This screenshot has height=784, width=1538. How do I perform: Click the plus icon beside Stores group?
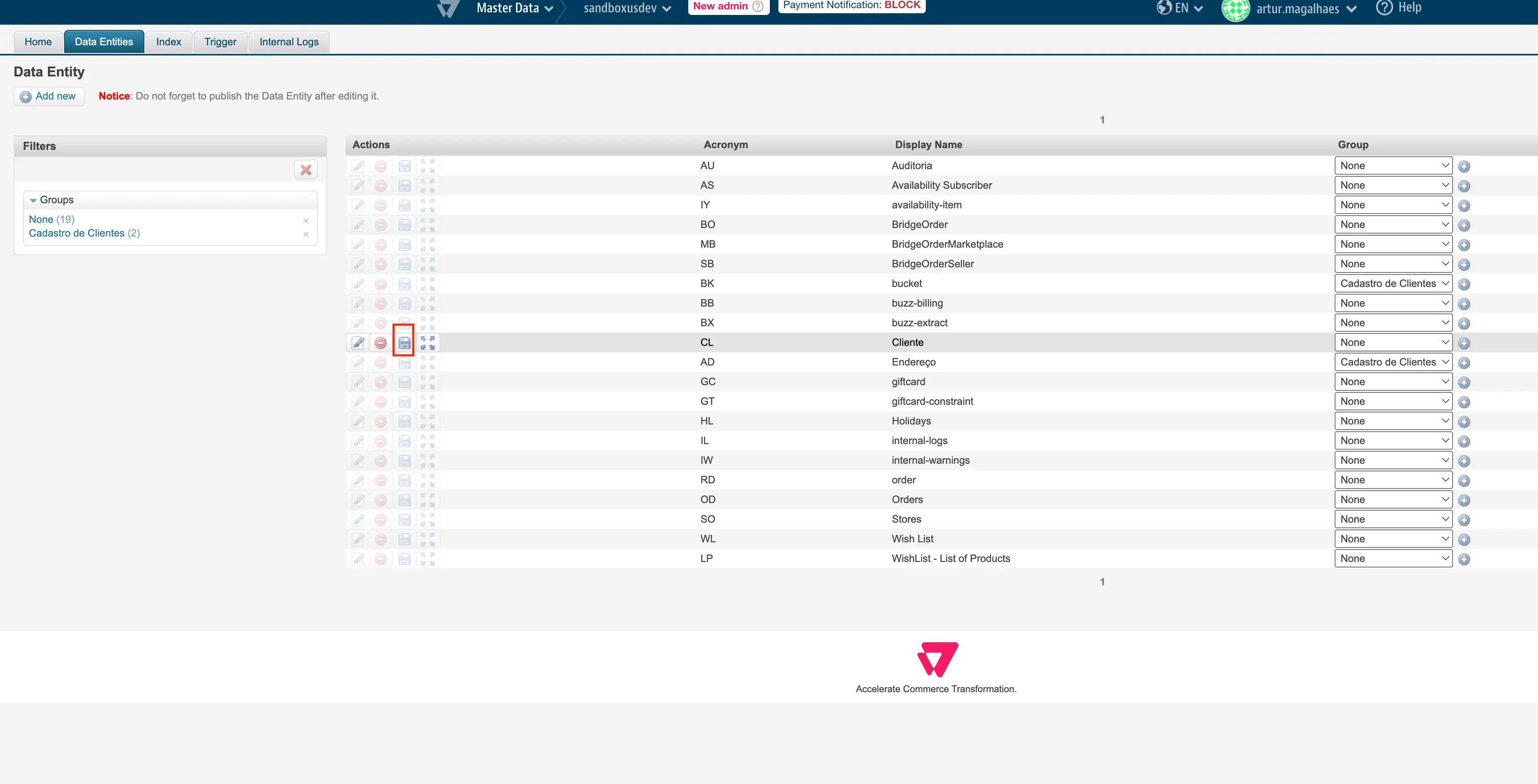point(1464,520)
